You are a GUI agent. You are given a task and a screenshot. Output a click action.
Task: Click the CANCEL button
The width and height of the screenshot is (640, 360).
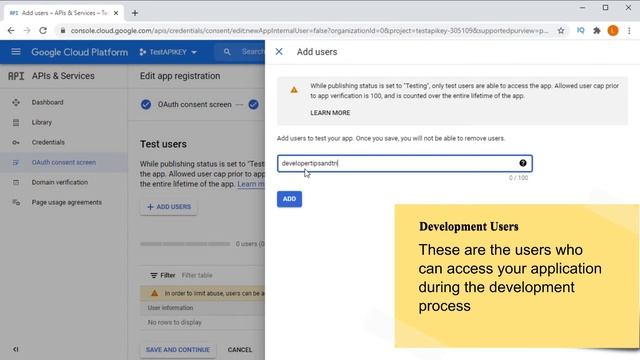coord(240,350)
